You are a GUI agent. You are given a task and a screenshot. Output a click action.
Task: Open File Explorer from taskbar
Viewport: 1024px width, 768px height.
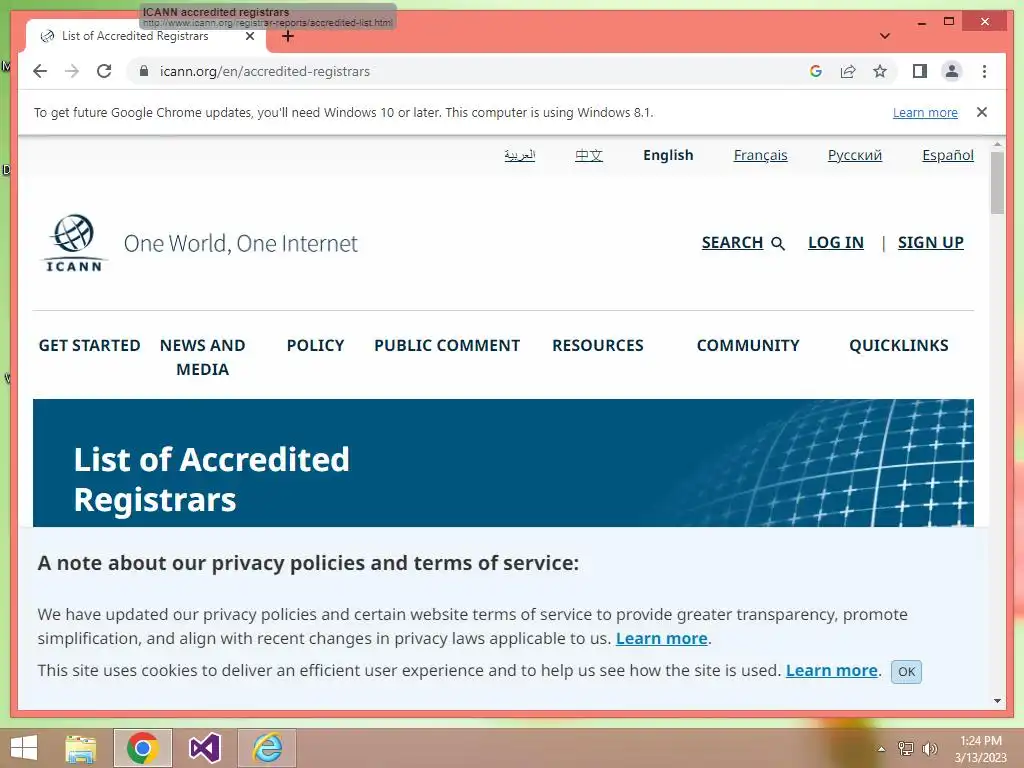pos(81,748)
